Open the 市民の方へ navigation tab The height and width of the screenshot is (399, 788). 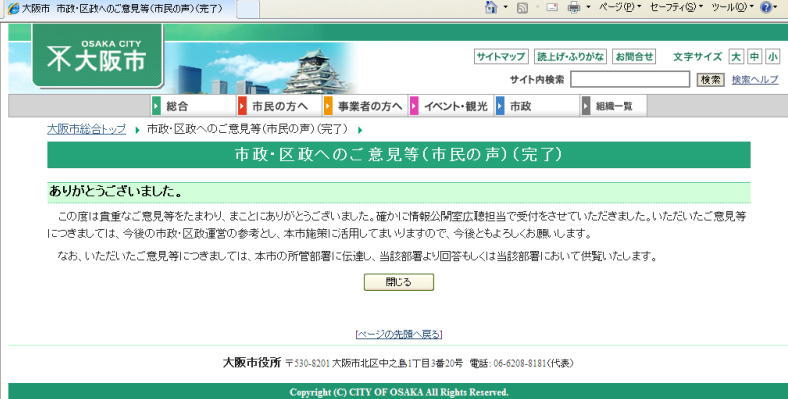click(279, 106)
